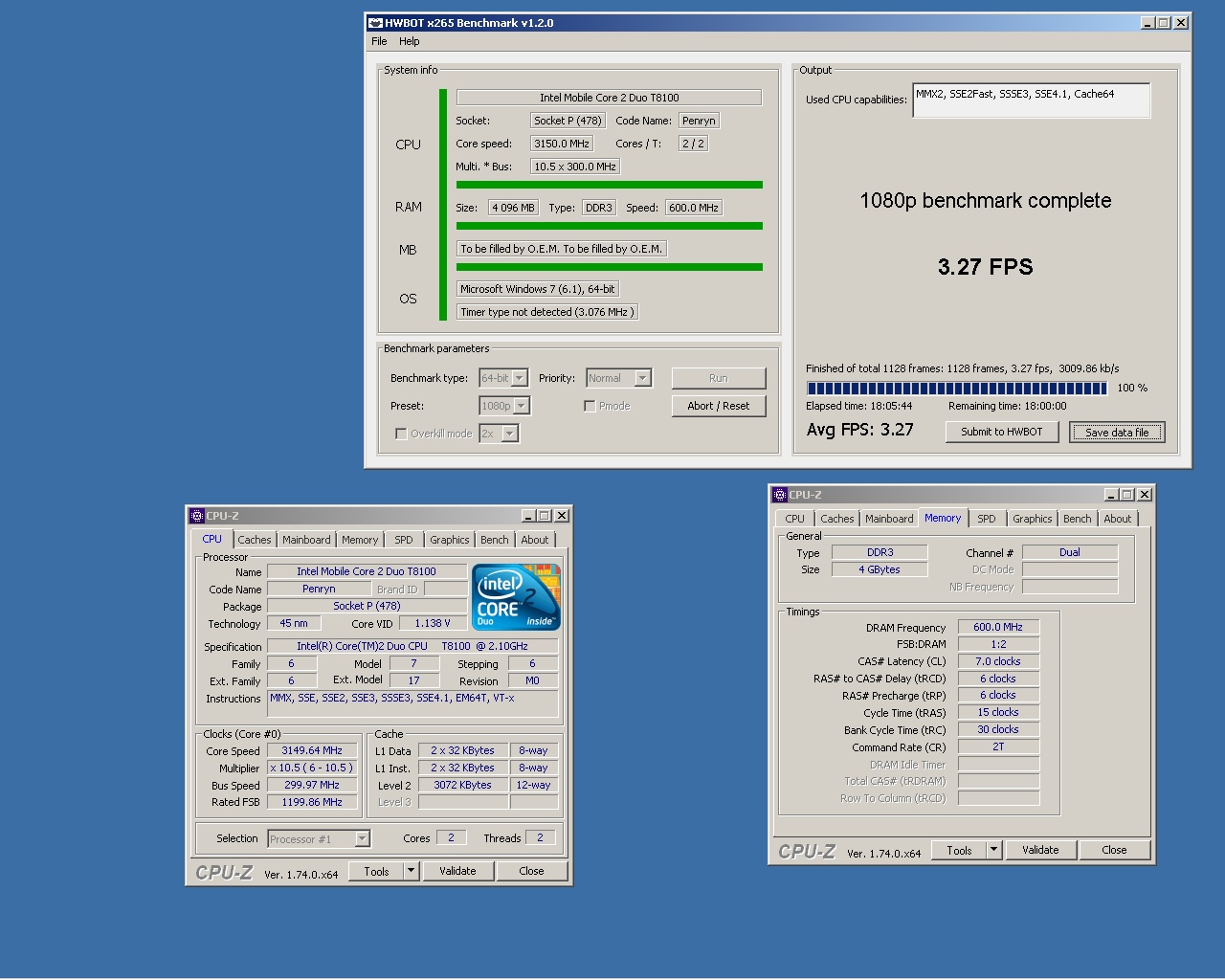Expand Tools arrow in right CPU-Z window
Image resolution: width=1225 pixels, height=980 pixels.
tap(994, 850)
